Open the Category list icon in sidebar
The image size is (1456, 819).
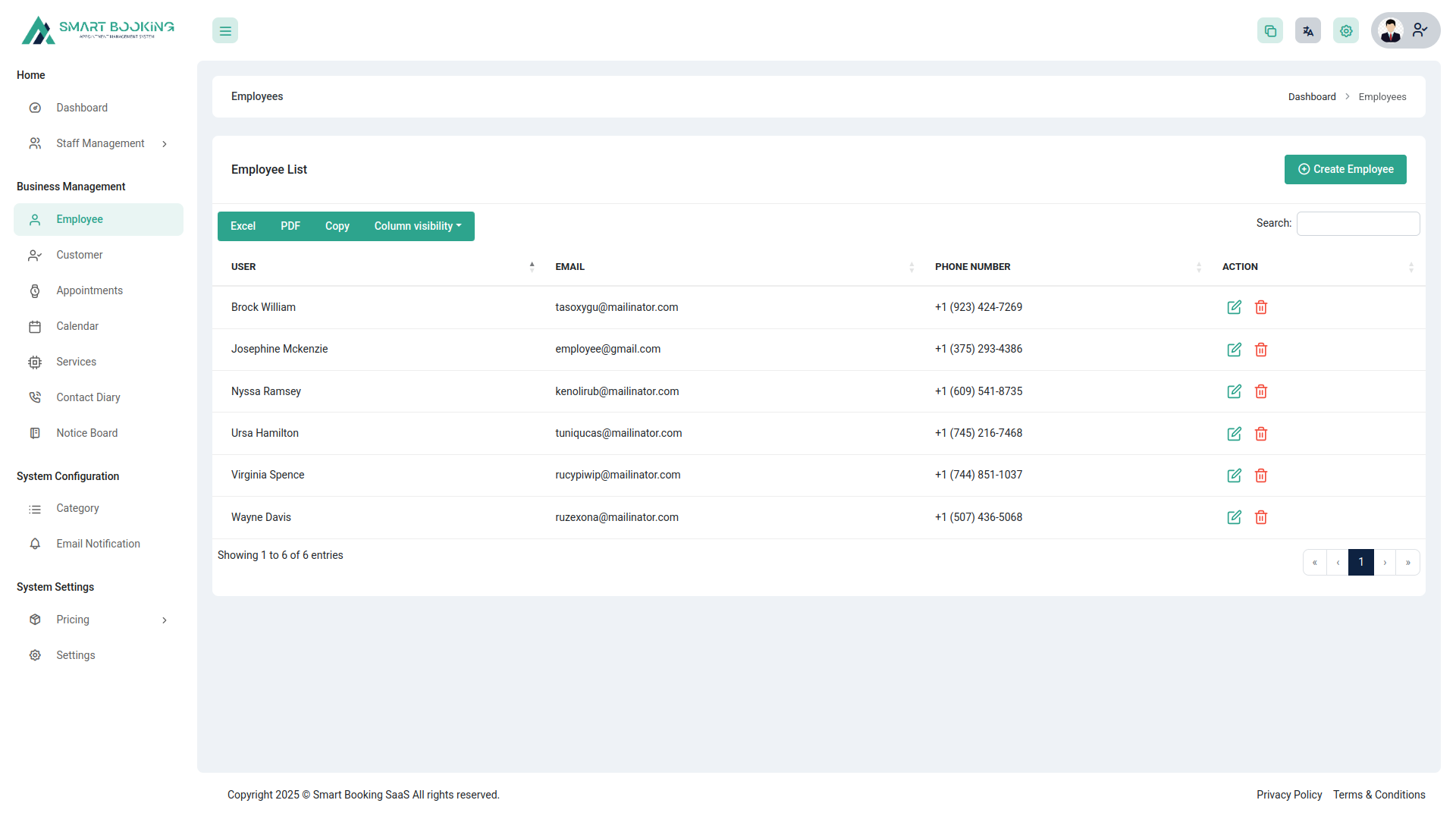click(x=35, y=508)
